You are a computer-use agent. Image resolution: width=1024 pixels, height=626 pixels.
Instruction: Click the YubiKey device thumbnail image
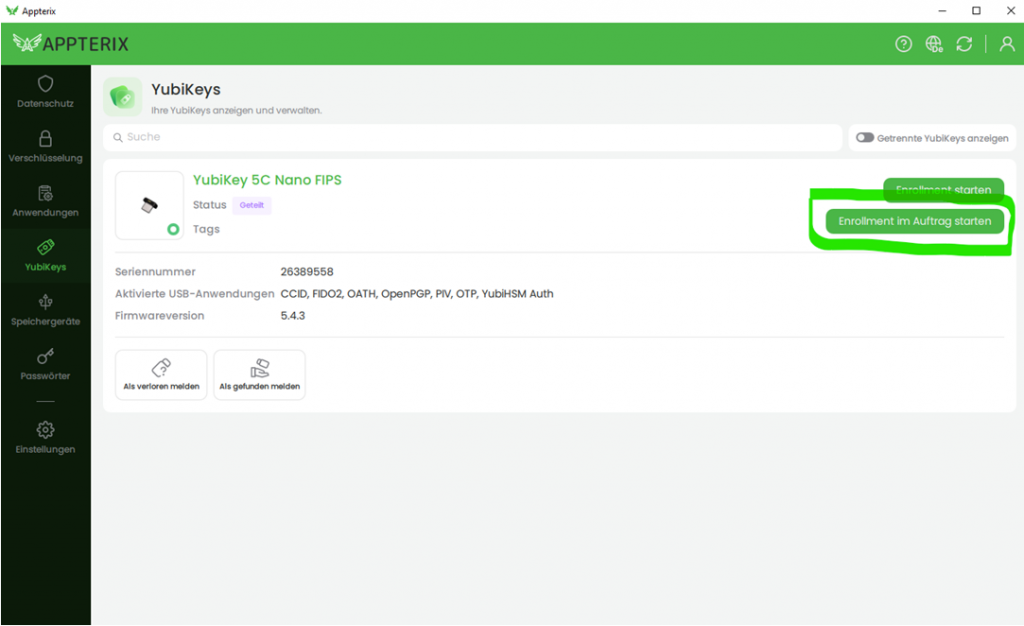pyautogui.click(x=149, y=205)
